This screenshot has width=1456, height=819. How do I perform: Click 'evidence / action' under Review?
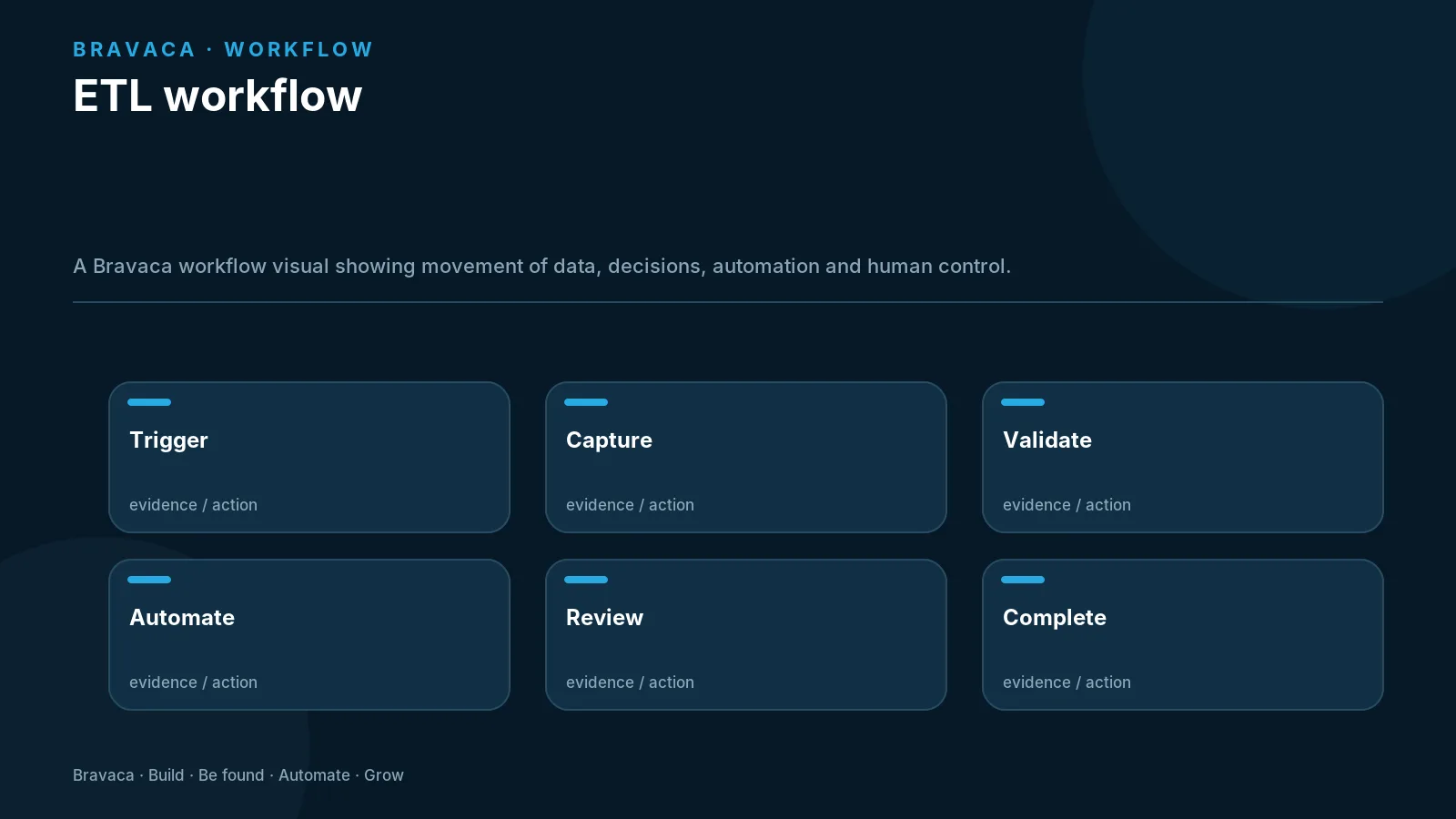(x=630, y=682)
